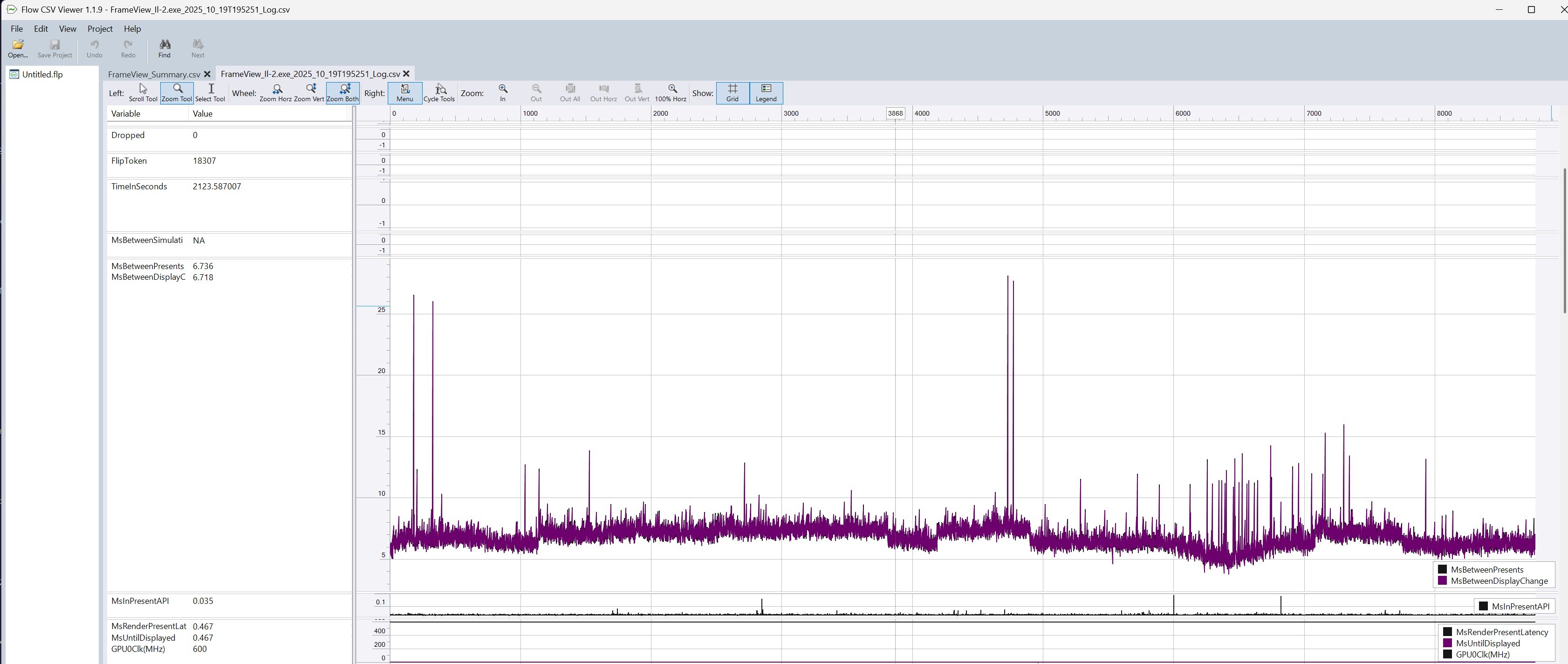
Task: Open the File menu
Action: [16, 28]
